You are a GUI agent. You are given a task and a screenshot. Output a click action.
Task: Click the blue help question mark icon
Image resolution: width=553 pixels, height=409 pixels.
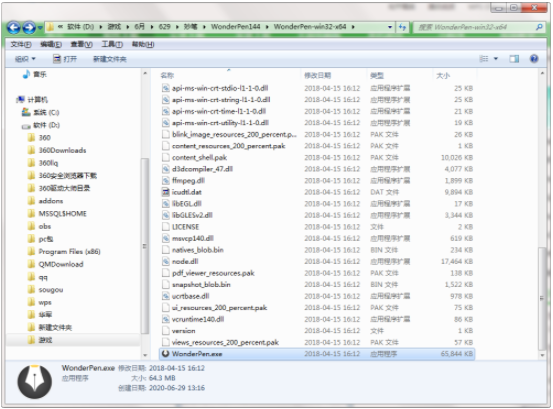tap(534, 59)
